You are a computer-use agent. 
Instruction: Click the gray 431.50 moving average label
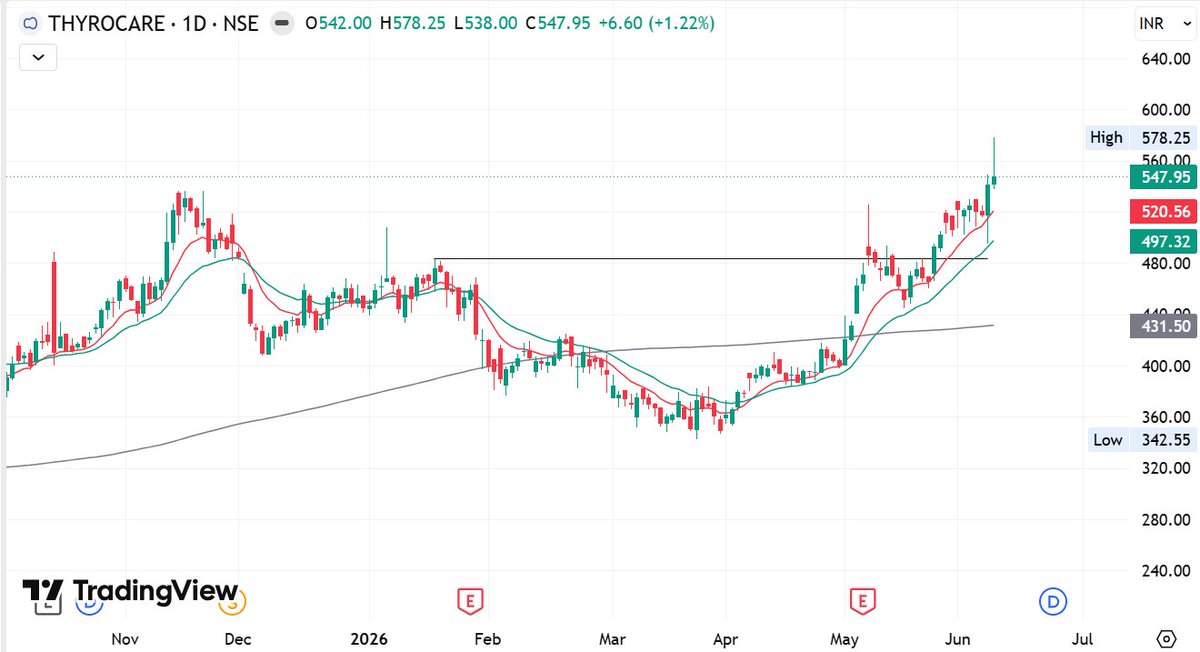pyautogui.click(x=1163, y=326)
